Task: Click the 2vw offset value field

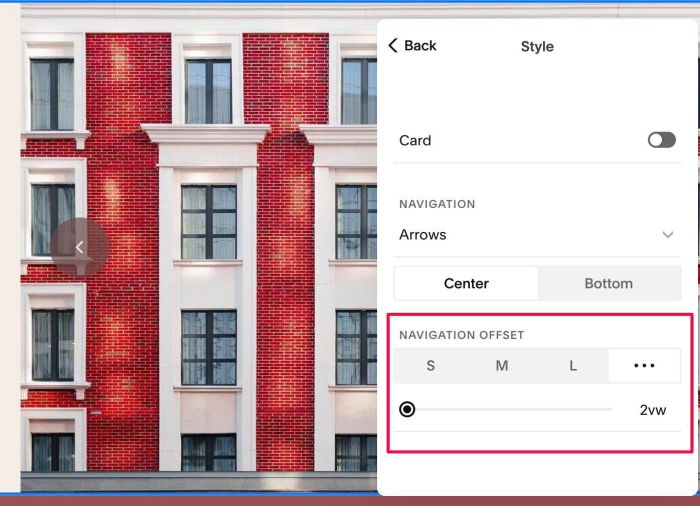Action: point(653,410)
